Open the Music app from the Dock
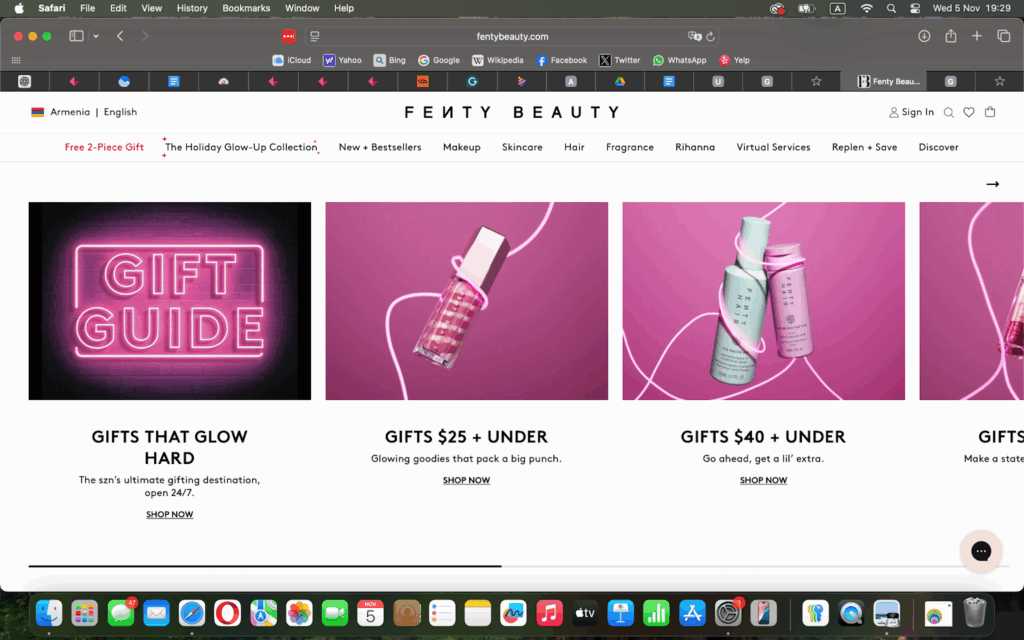Viewport: 1024px width, 640px height. pos(549,613)
